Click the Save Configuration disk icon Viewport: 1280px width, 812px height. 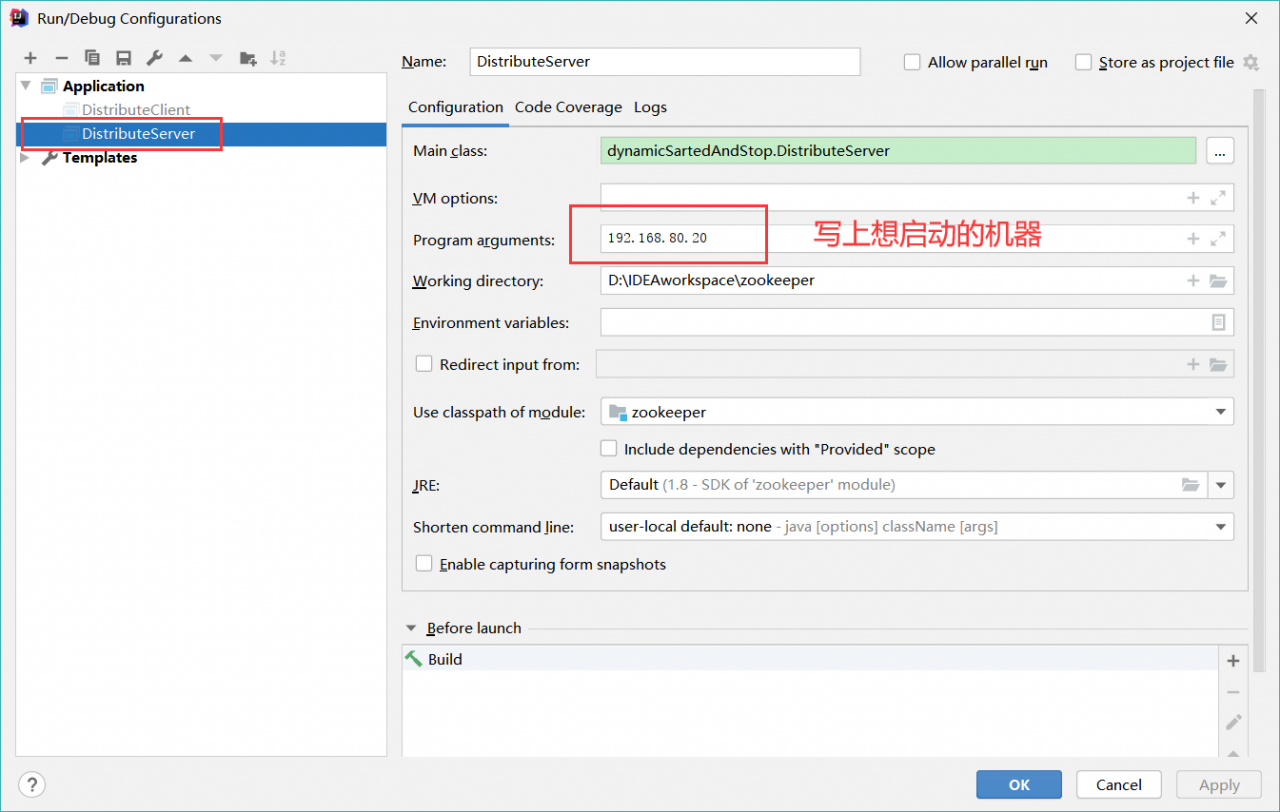click(x=123, y=58)
